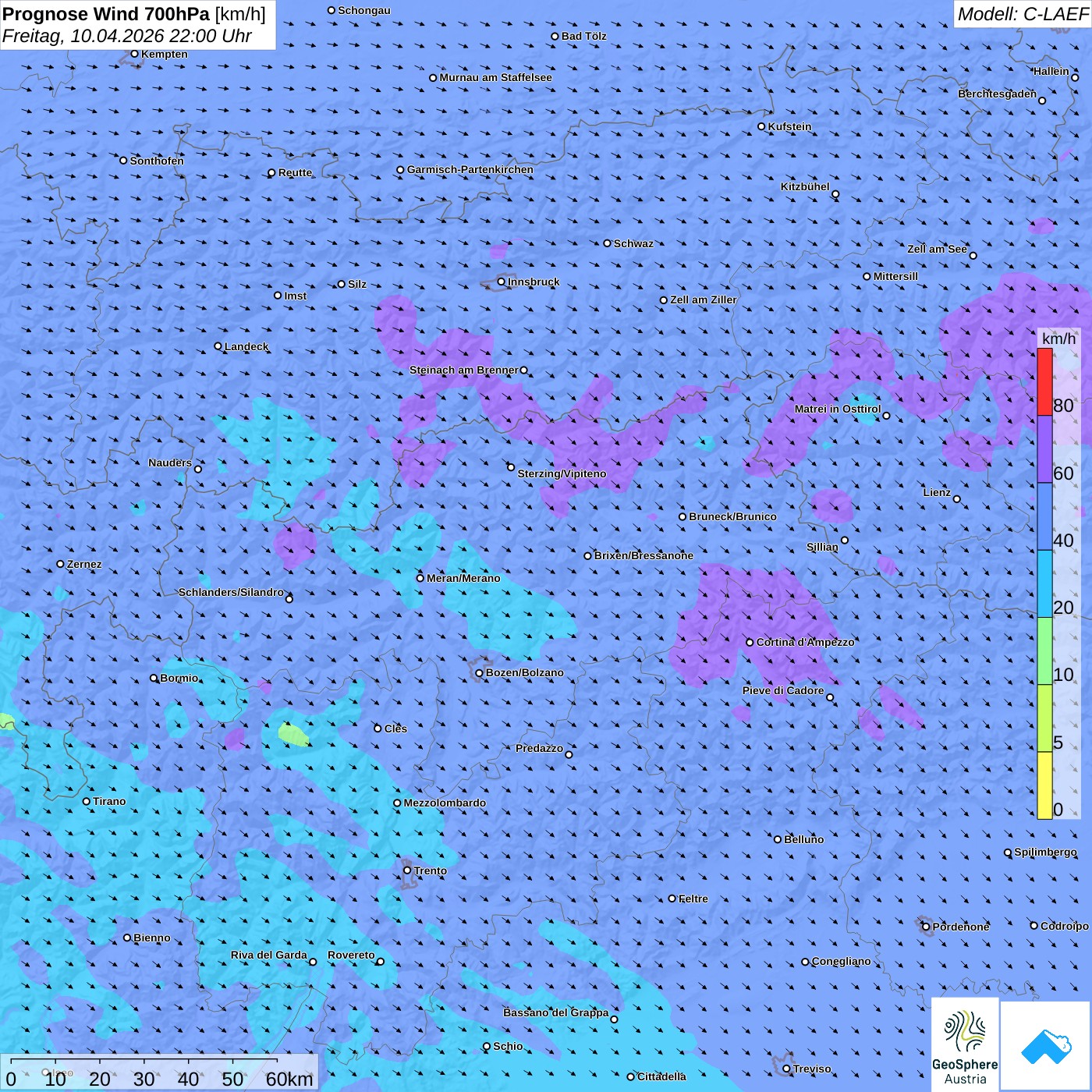Click the Bad Tölz label
The width and height of the screenshot is (1092, 1092).
click(x=584, y=36)
